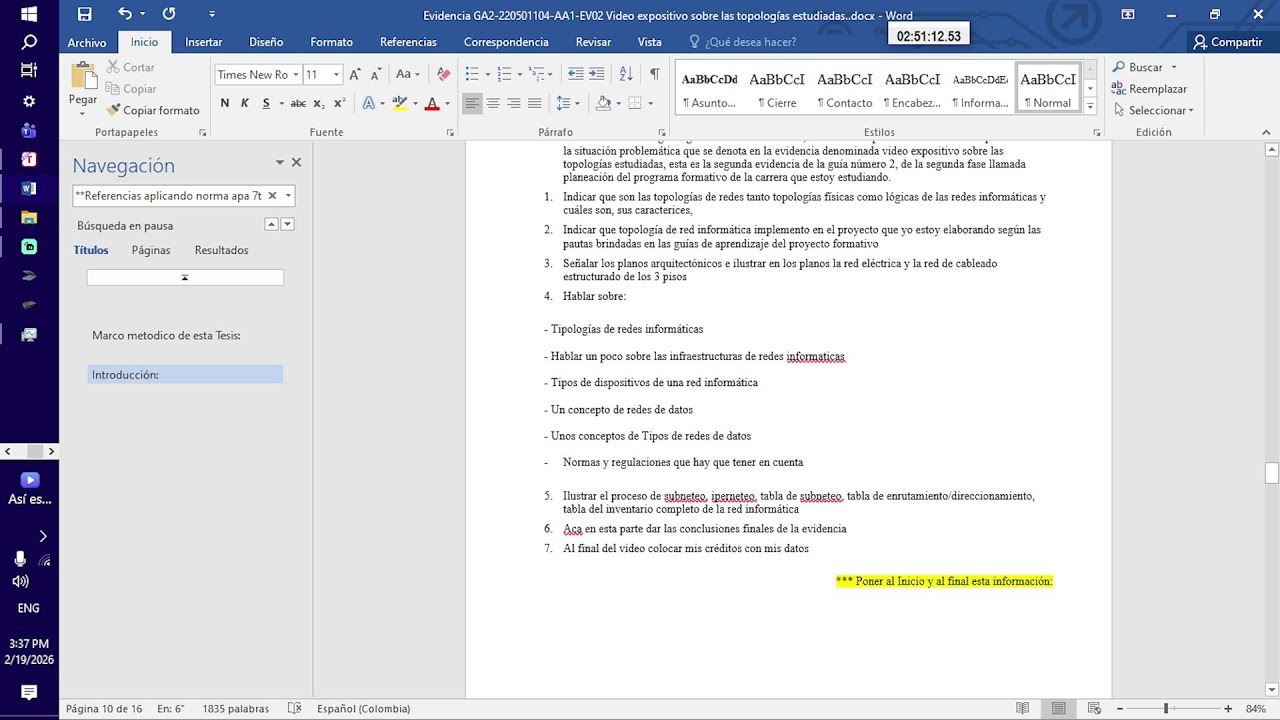Apply the Cierre style
The height and width of the screenshot is (720, 1280).
[x=777, y=88]
